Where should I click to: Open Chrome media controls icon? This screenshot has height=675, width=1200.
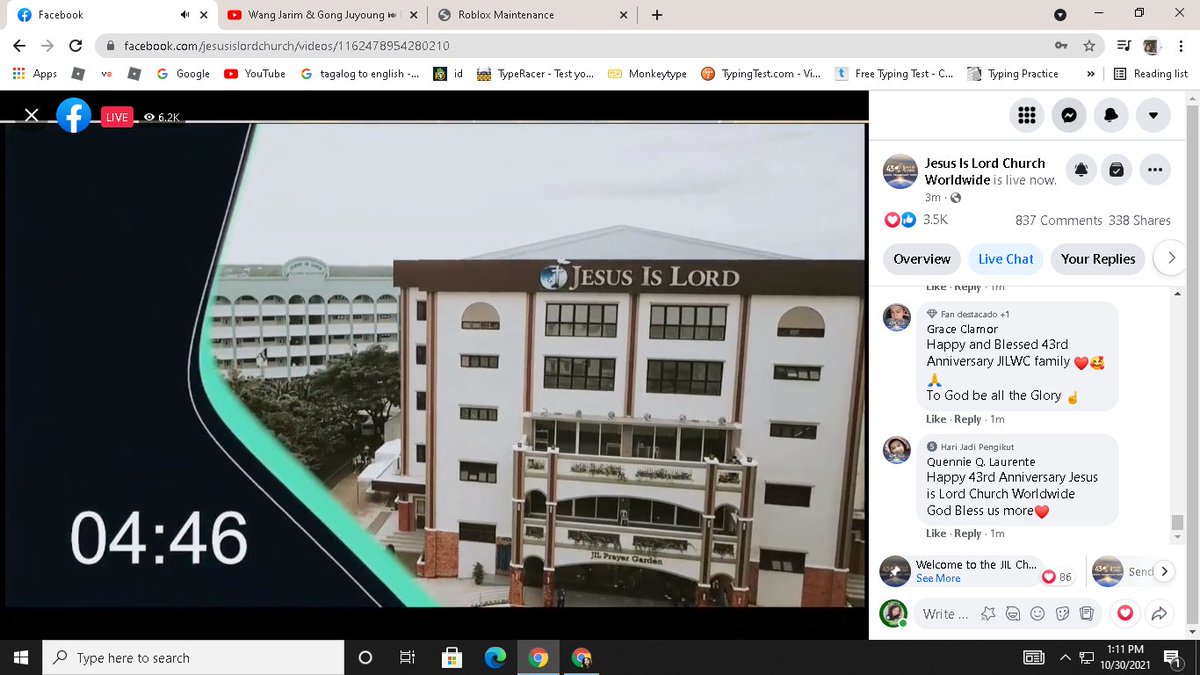coord(1124,45)
